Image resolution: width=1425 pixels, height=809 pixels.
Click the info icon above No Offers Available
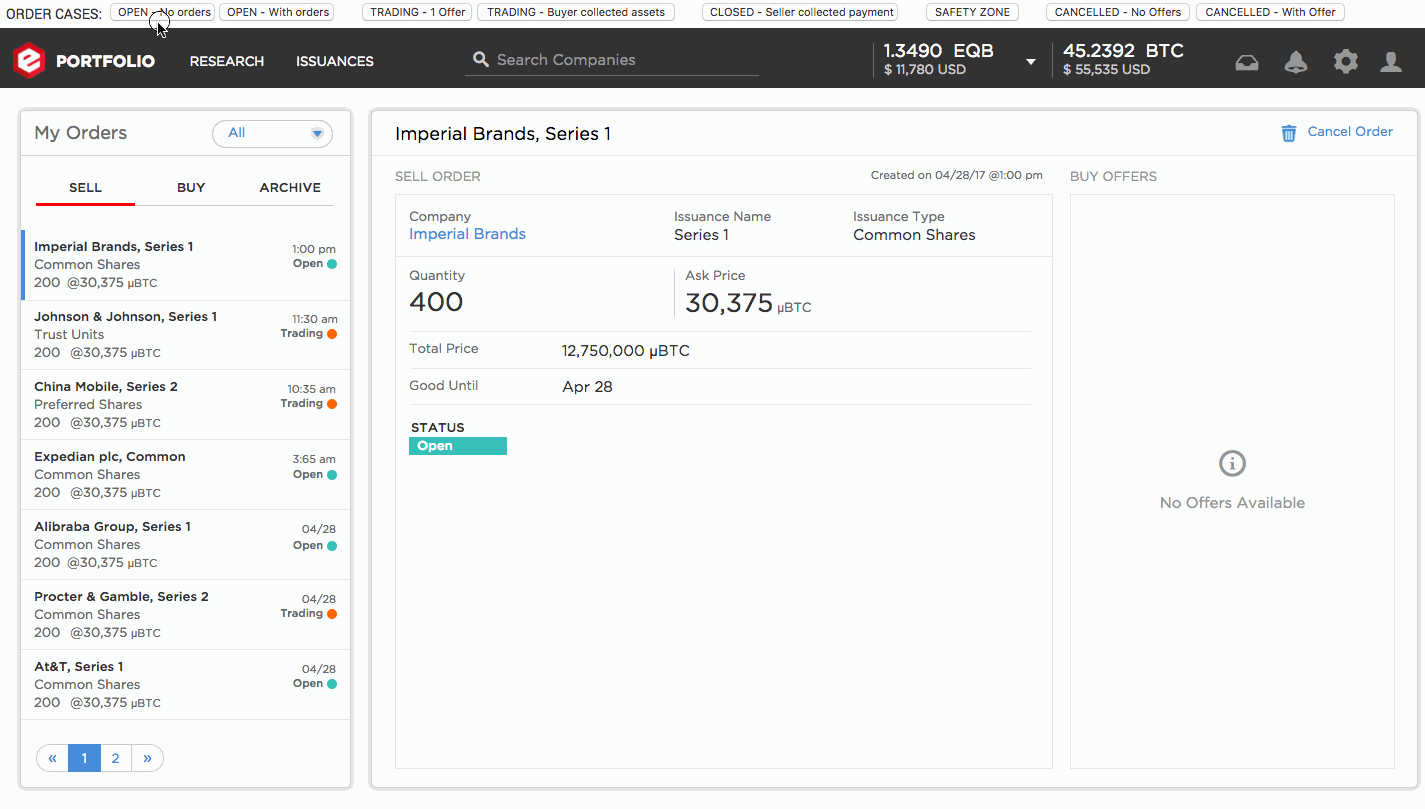1232,464
